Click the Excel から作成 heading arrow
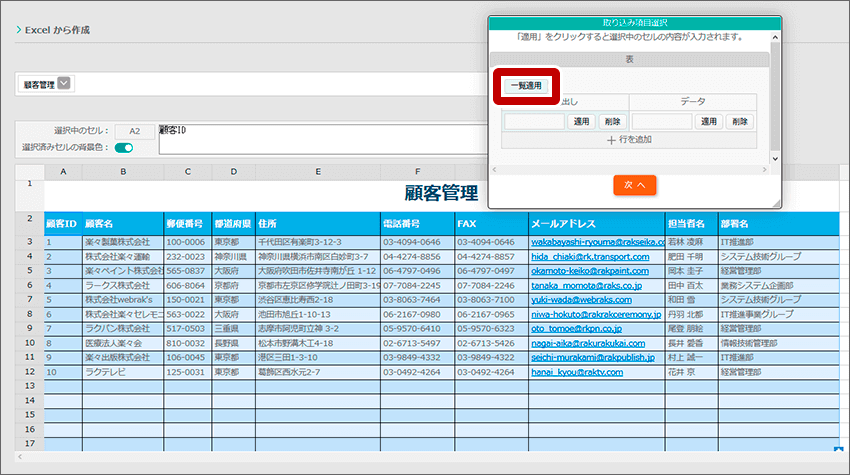The height and width of the screenshot is (475, 850). click(x=19, y=30)
